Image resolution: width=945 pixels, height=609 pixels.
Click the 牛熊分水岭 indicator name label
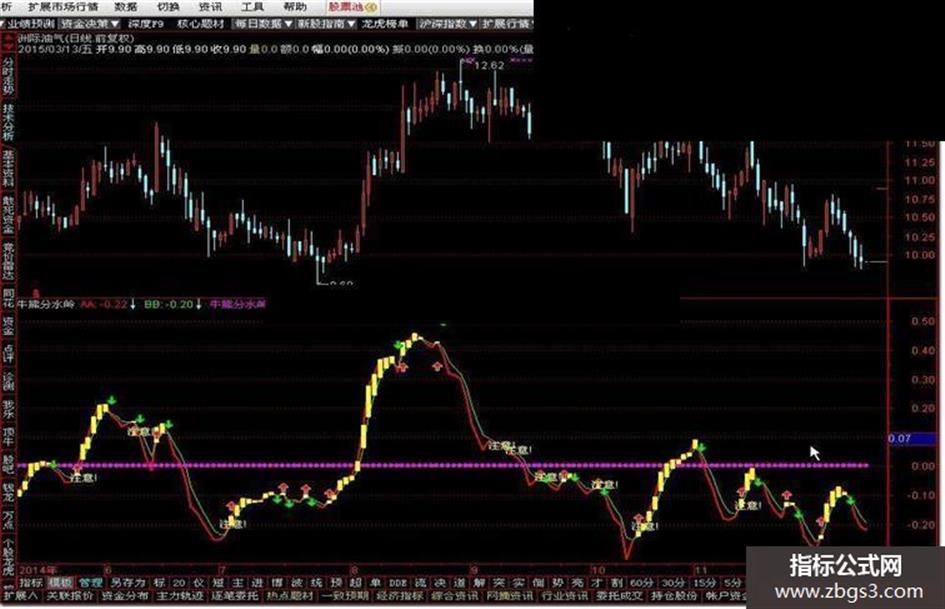click(46, 304)
